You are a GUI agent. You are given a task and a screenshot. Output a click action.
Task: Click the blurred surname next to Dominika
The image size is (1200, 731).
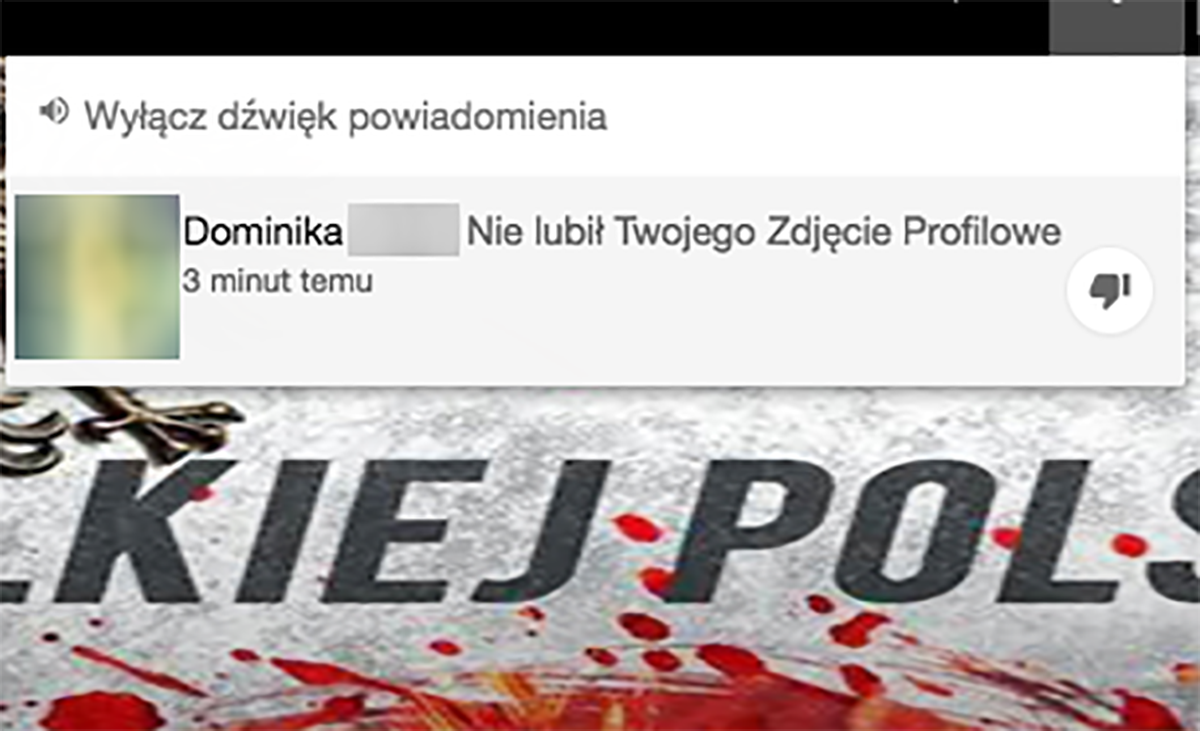point(402,231)
